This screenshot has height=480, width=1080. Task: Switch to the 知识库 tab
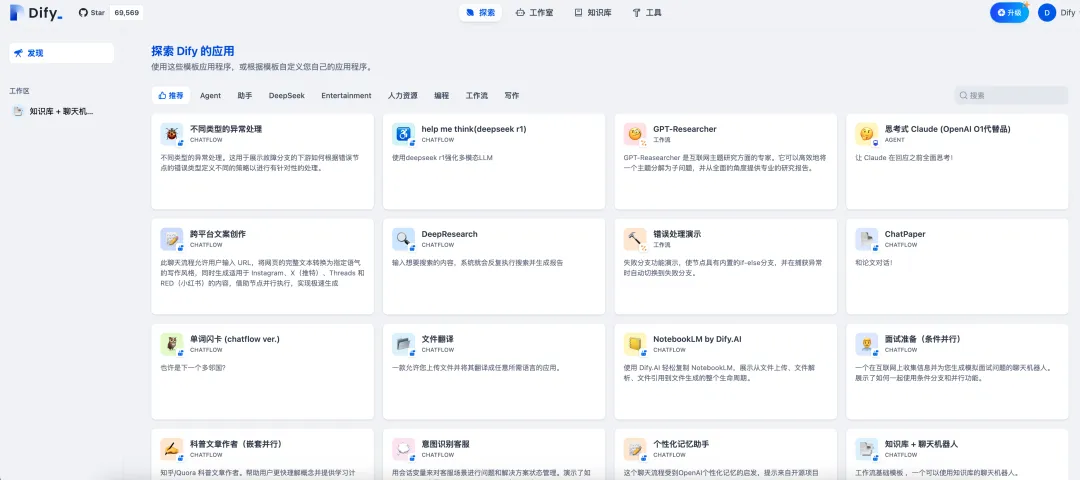pos(592,13)
